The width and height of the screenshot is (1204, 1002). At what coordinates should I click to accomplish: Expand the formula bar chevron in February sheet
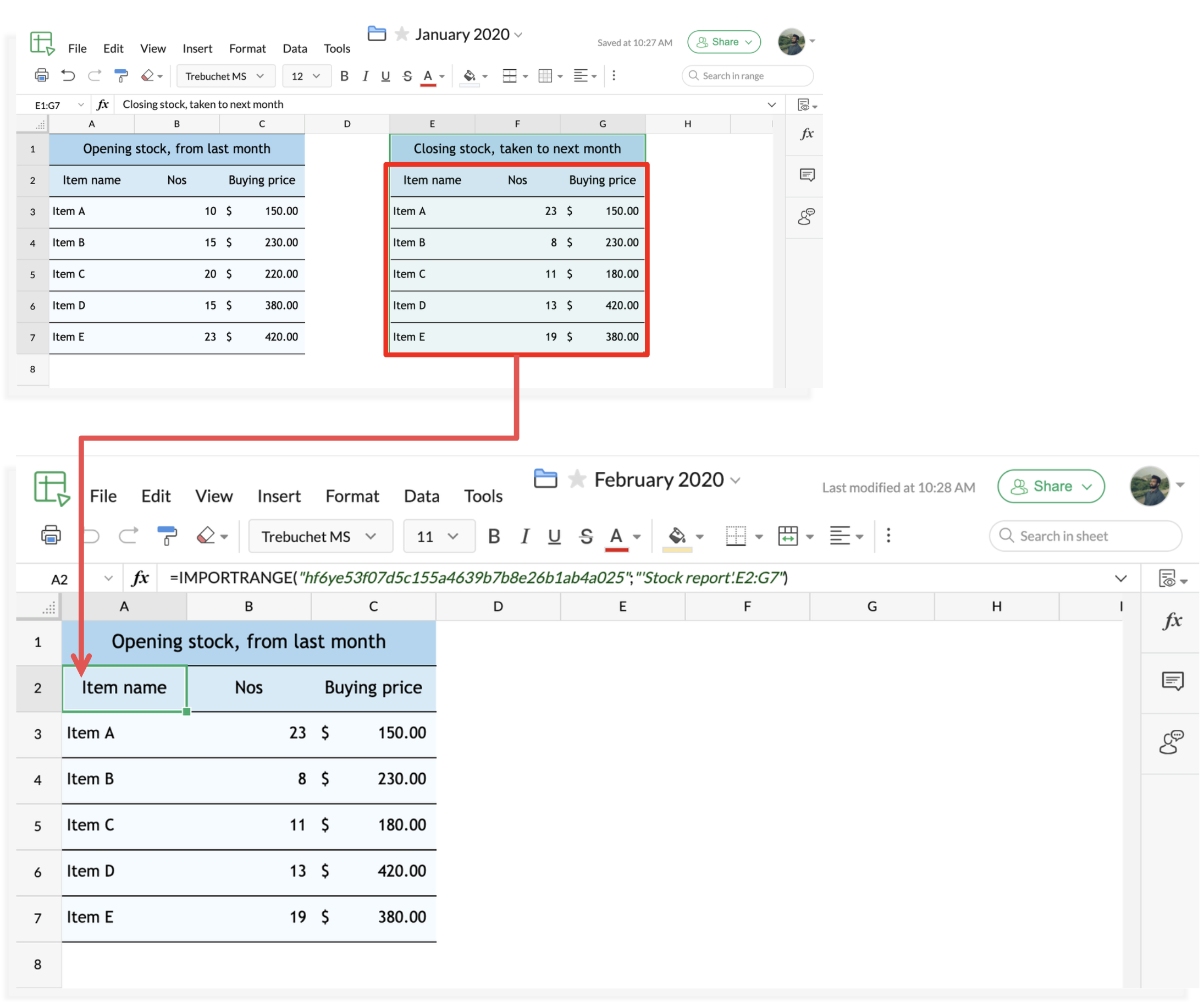click(1120, 578)
